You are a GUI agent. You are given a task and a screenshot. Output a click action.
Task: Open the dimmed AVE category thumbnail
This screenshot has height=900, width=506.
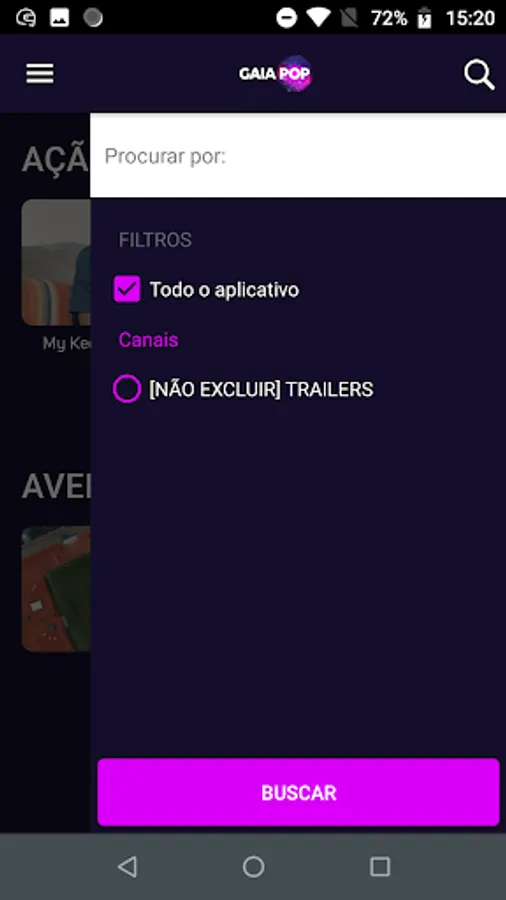[56, 589]
